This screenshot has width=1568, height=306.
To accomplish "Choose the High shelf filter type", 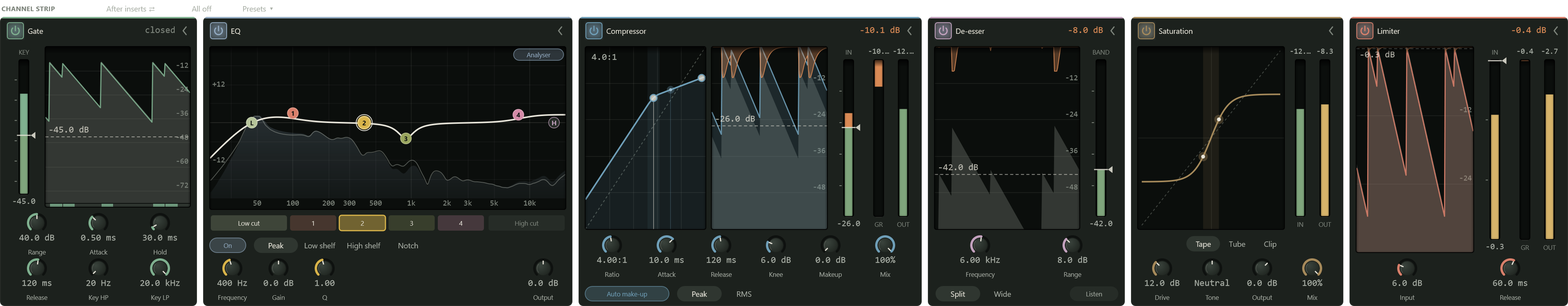I will coord(364,245).
